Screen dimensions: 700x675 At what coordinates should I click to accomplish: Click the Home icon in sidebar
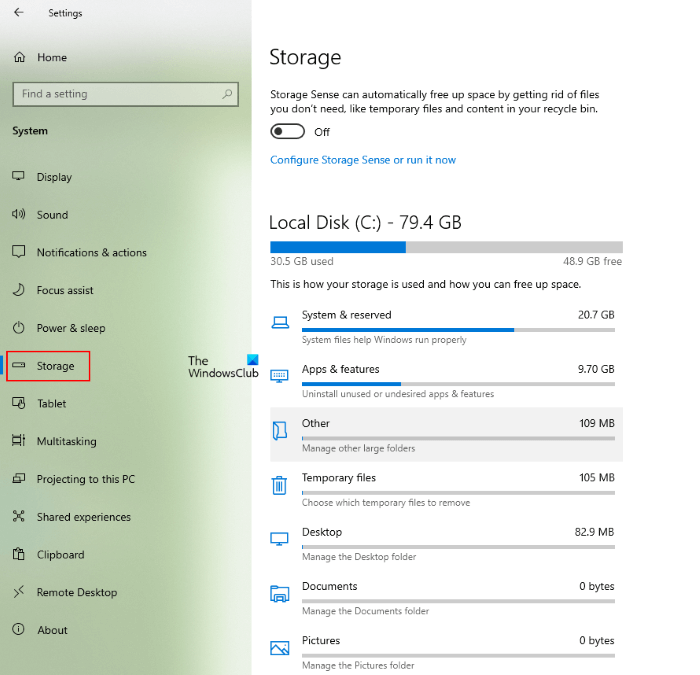(20, 57)
